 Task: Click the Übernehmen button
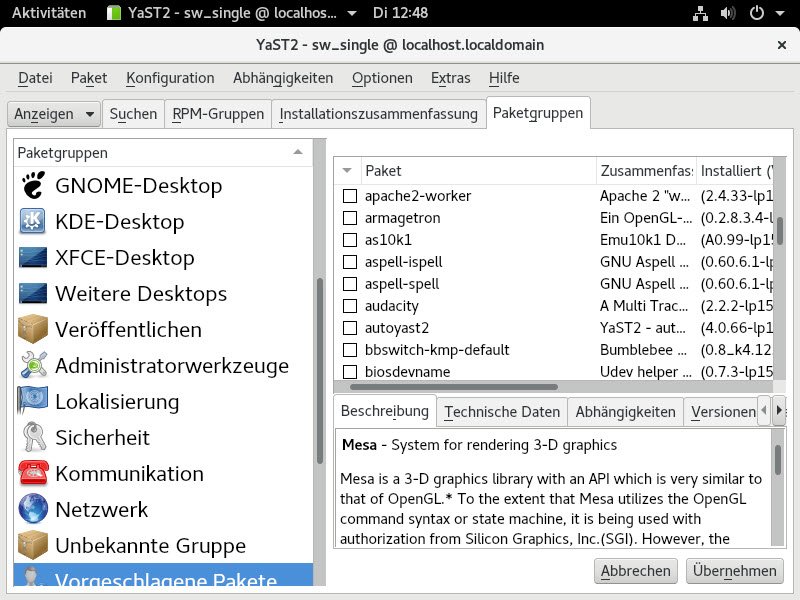click(734, 571)
